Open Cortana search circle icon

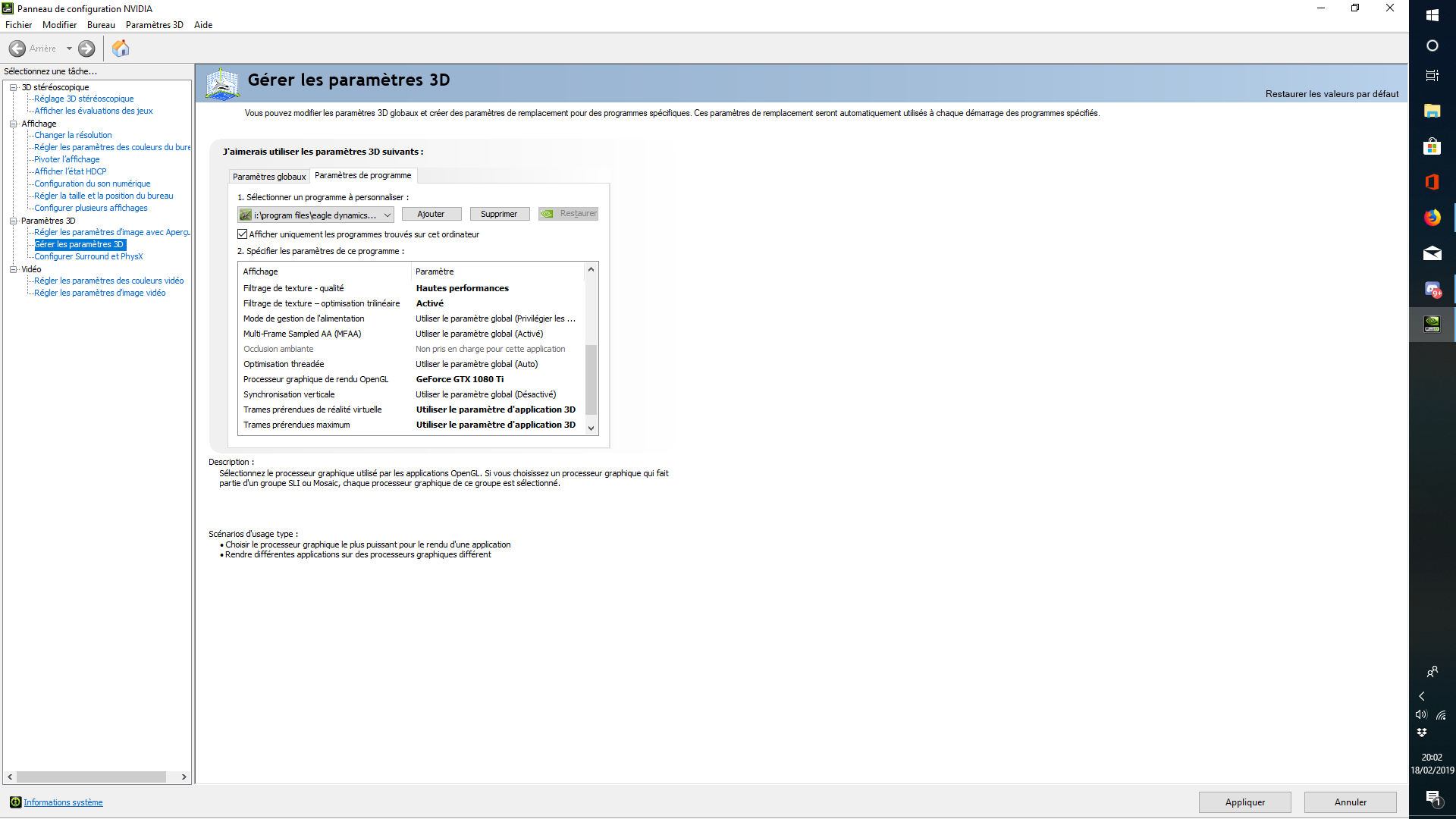pyautogui.click(x=1432, y=45)
